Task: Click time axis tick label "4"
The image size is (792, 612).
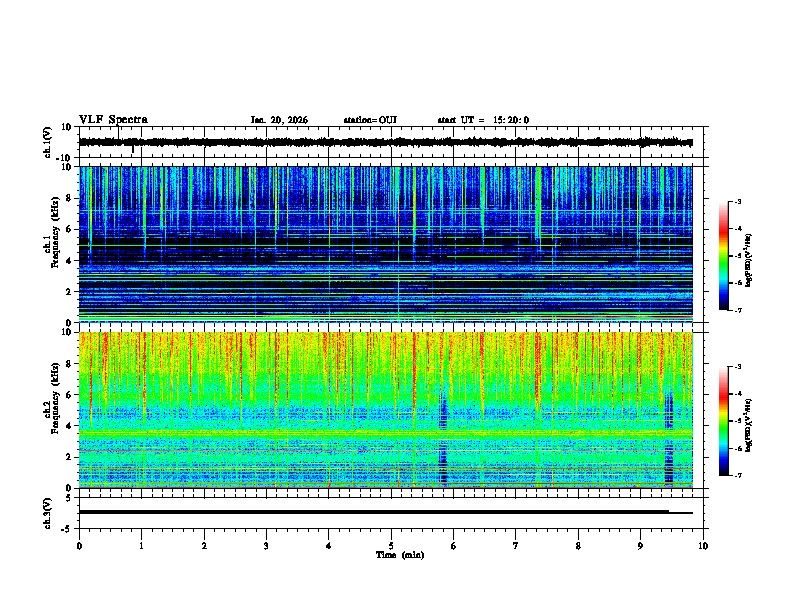Action: pos(329,546)
